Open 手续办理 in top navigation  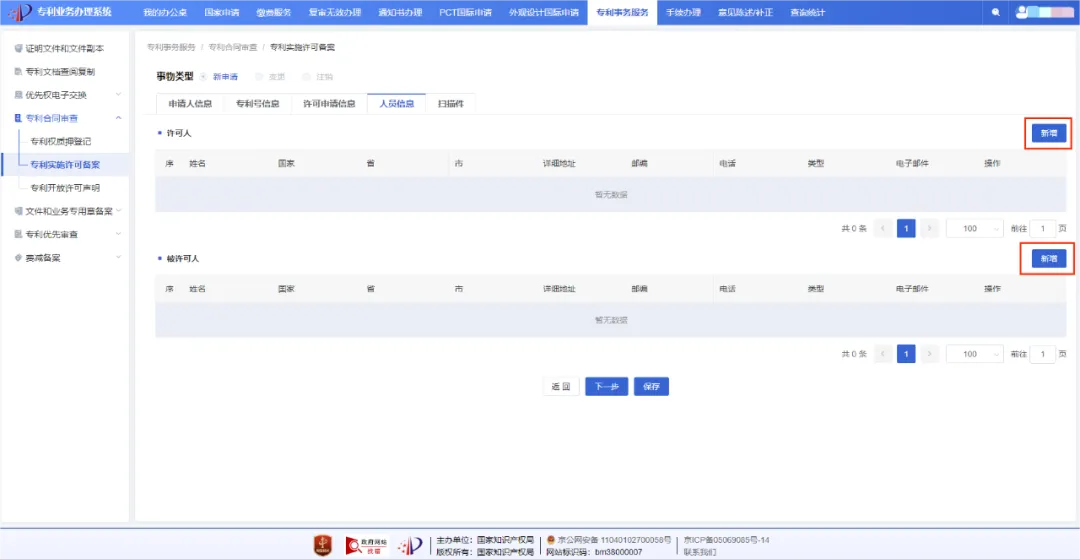point(683,12)
